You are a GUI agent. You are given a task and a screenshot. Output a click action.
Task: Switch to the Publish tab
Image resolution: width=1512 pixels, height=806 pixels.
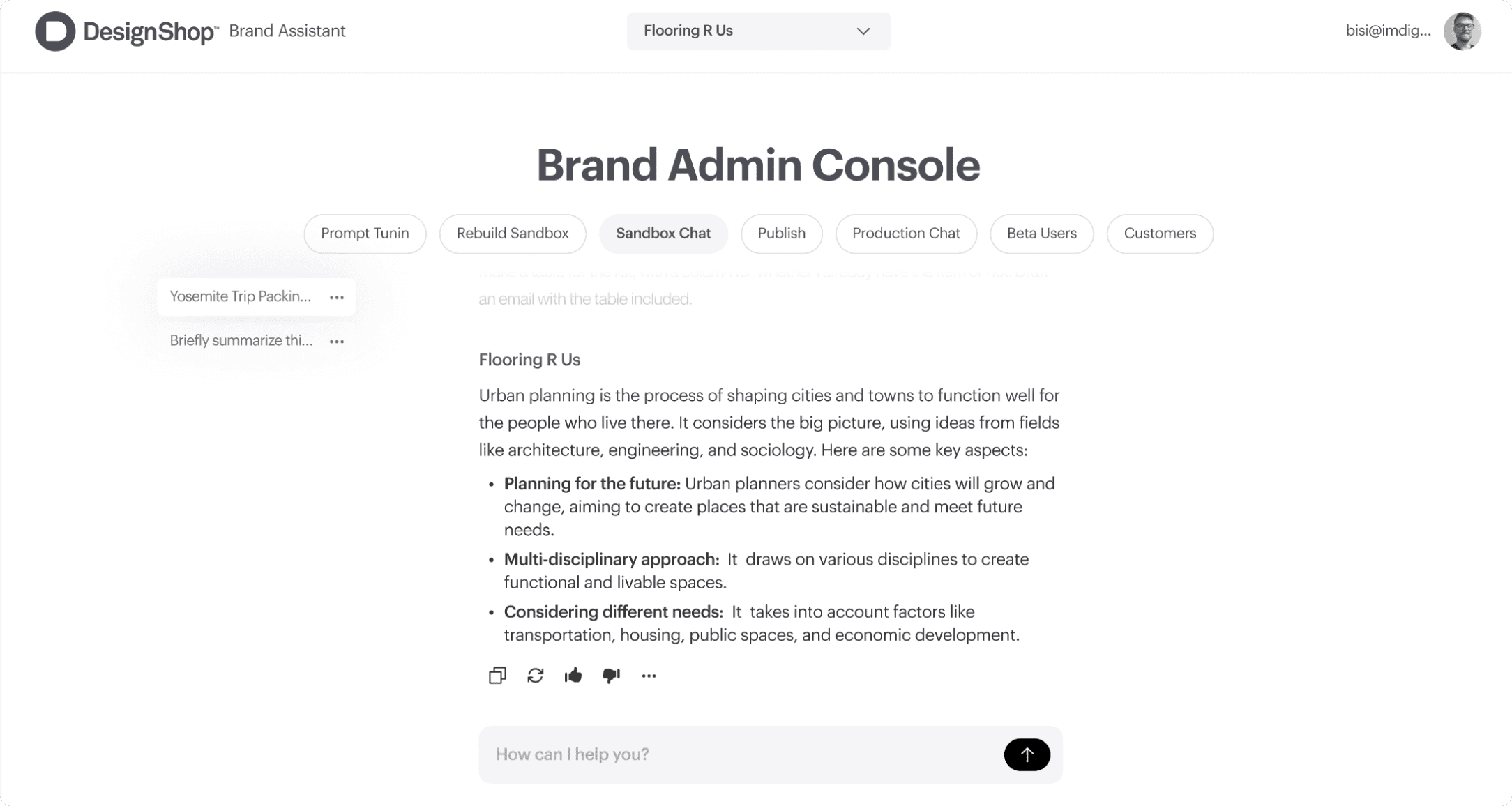click(781, 234)
